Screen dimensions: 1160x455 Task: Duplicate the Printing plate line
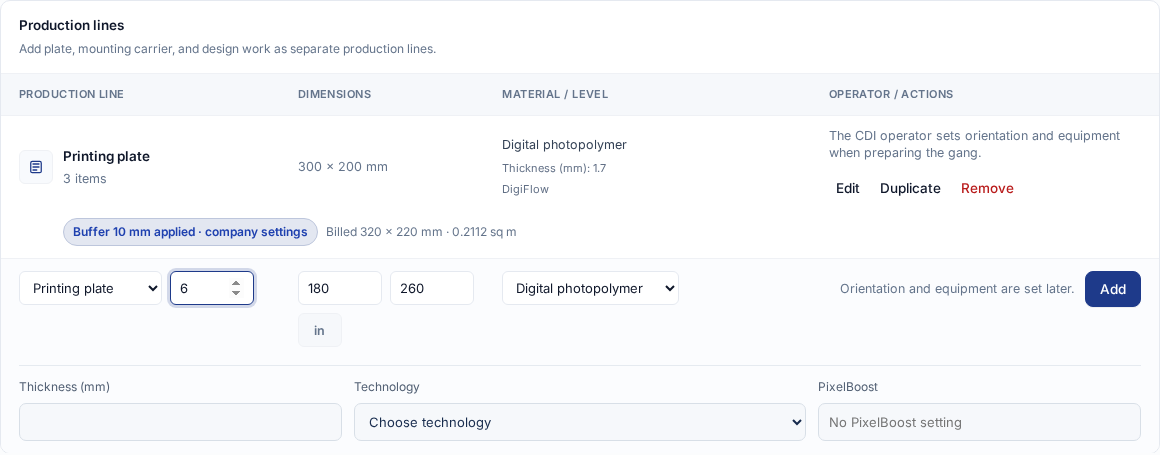pos(910,189)
